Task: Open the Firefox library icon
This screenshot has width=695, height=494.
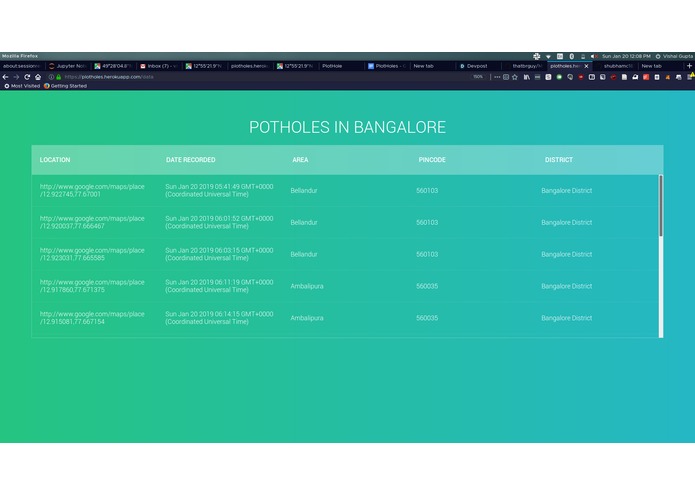Action: pyautogui.click(x=527, y=77)
